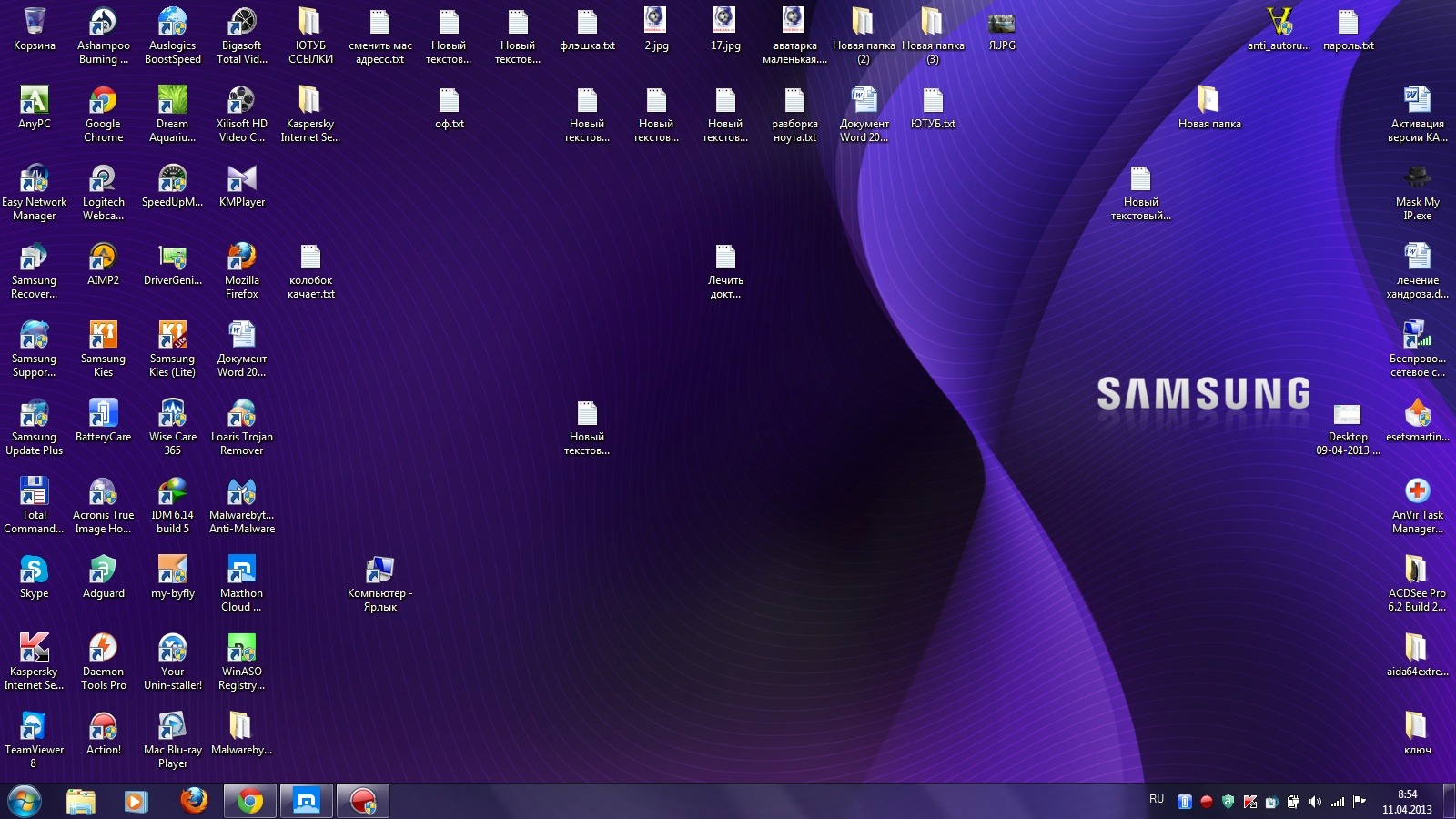Click Show desktop button at taskbar end
1456x819 pixels.
tap(1449, 802)
